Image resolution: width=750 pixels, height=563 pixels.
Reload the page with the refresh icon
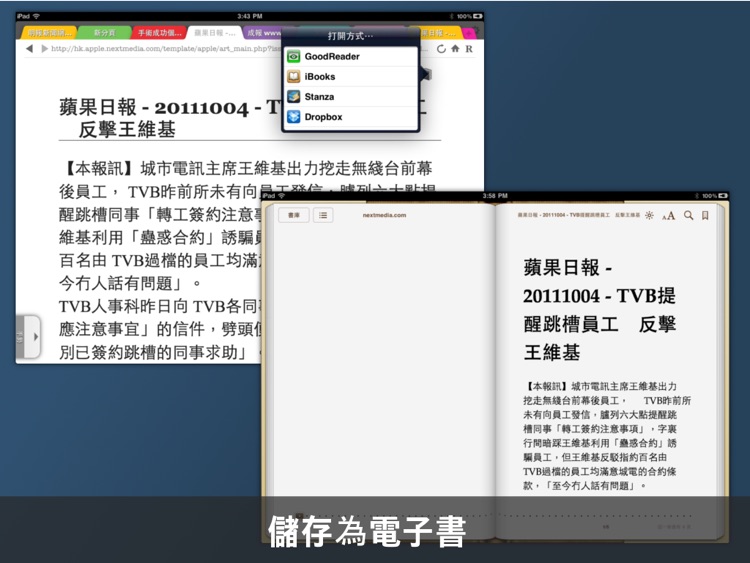[441, 49]
